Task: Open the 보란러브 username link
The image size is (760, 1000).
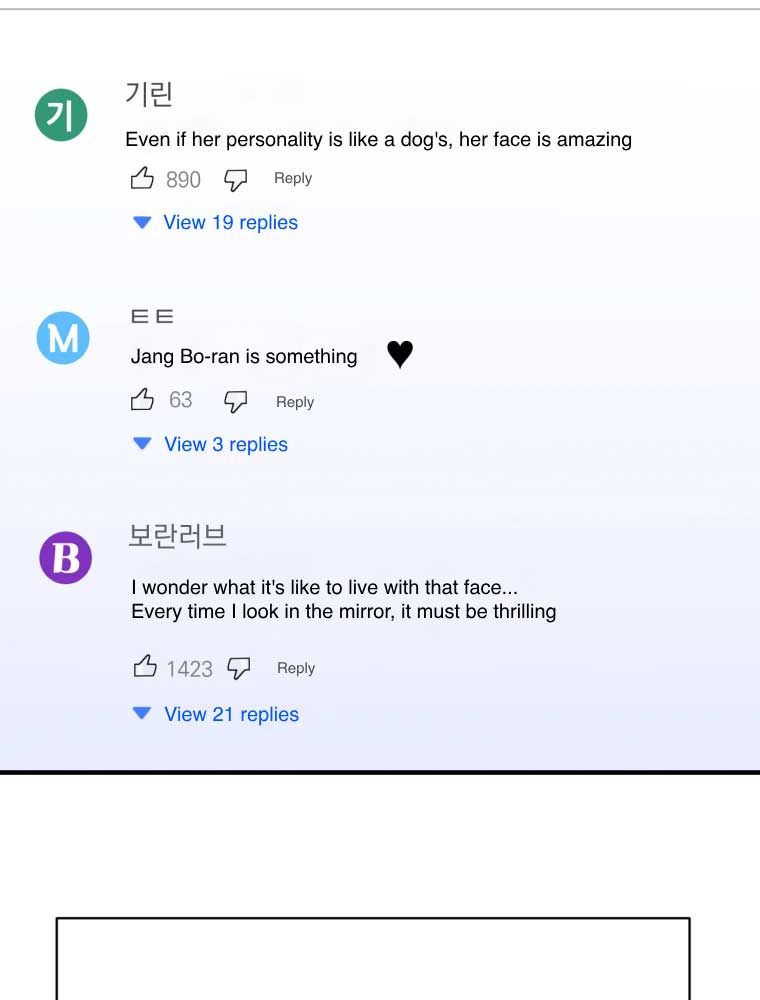Action: [x=178, y=536]
